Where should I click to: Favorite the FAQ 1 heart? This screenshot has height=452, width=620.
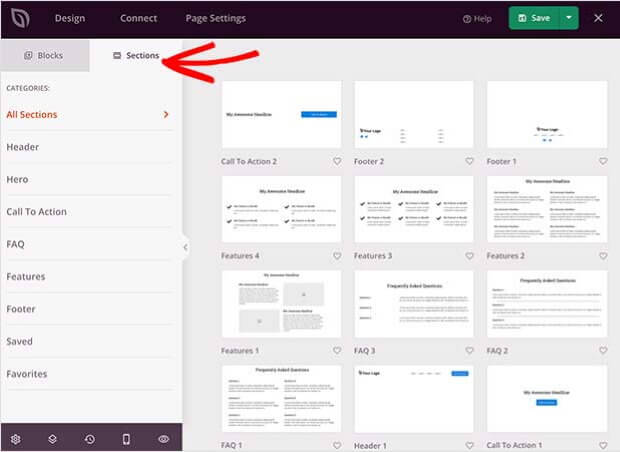337,446
